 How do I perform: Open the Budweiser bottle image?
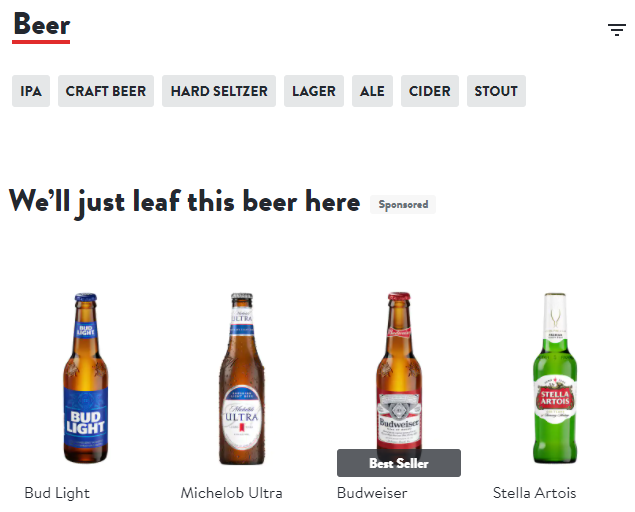click(399, 371)
